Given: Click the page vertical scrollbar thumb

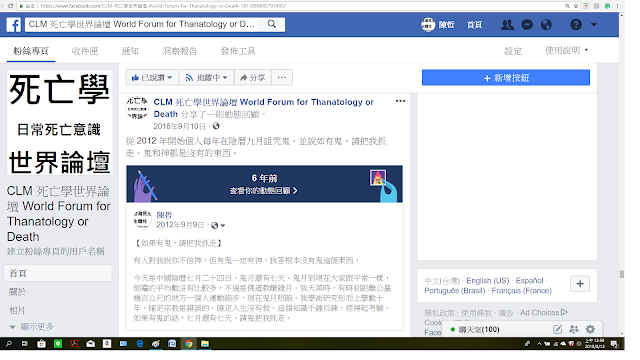Looking at the screenshot, I should [x=622, y=274].
